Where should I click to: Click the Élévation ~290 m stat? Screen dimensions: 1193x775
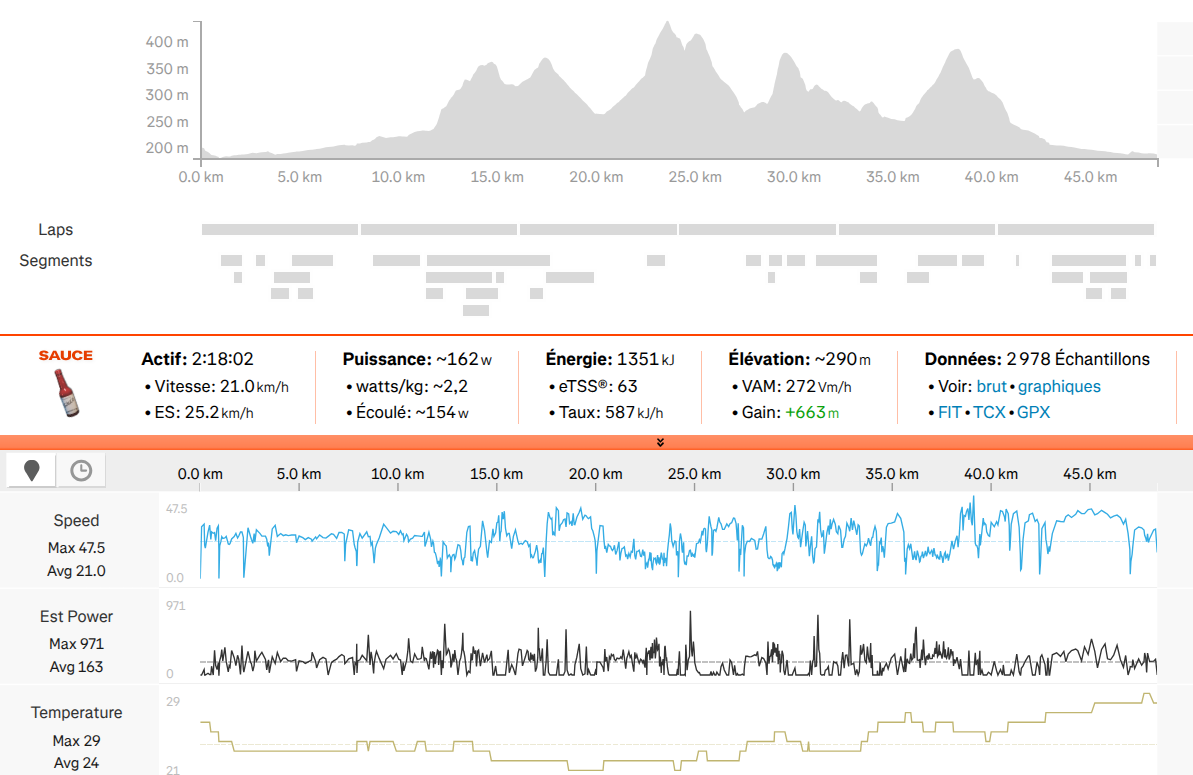click(799, 359)
